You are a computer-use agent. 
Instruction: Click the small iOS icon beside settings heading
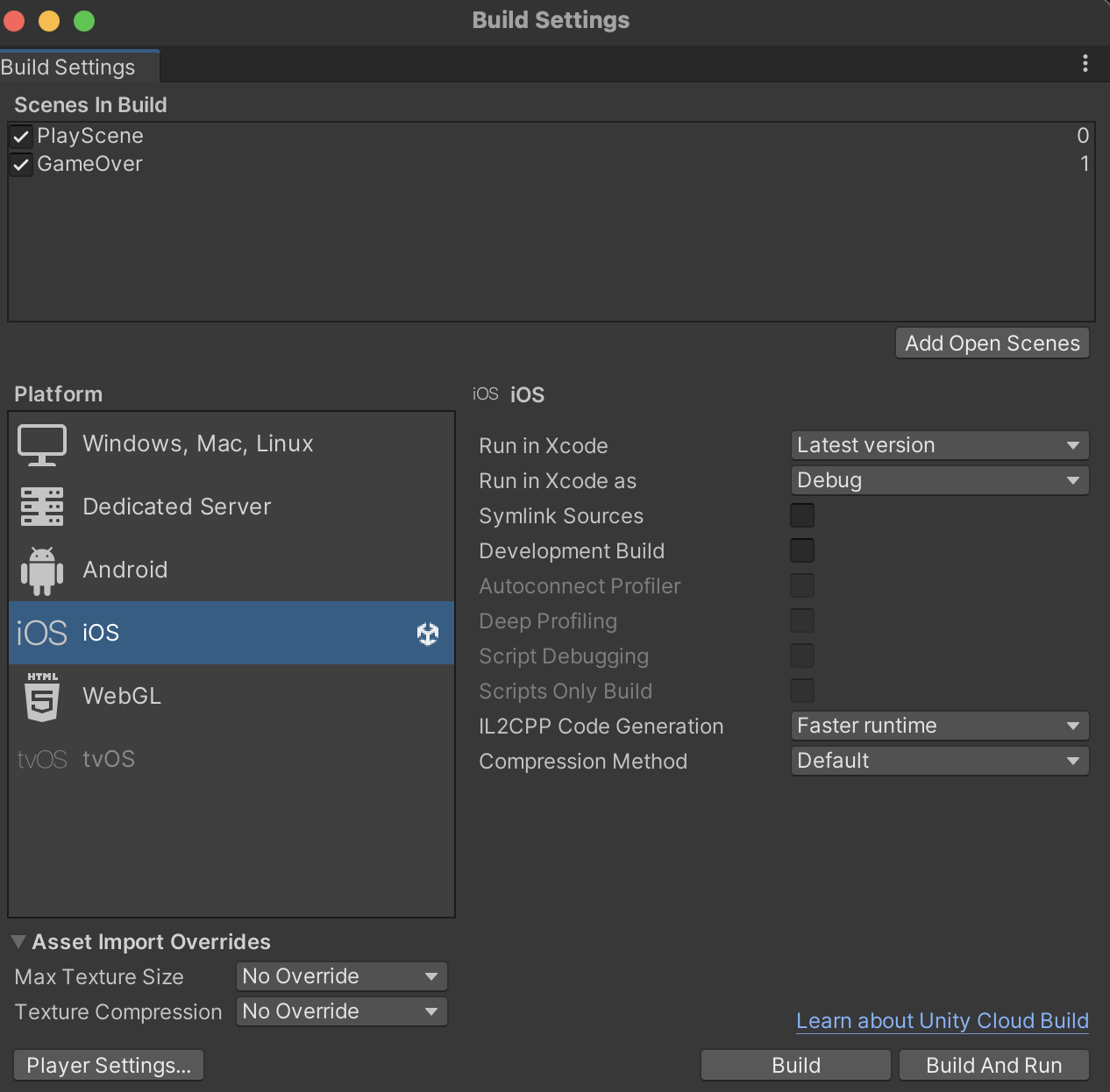click(x=486, y=394)
